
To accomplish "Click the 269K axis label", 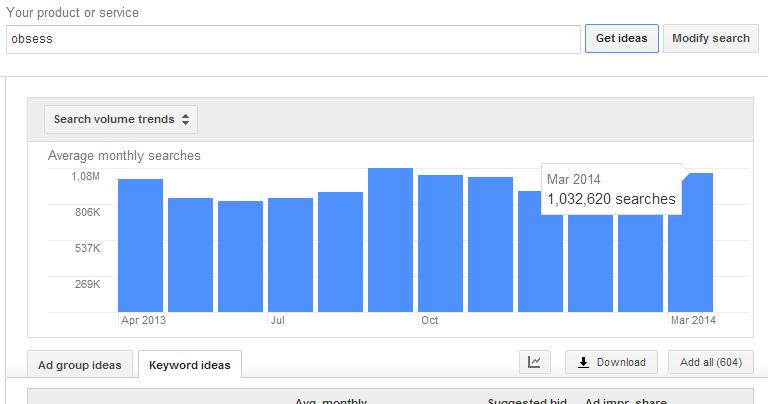I will click(x=87, y=284).
